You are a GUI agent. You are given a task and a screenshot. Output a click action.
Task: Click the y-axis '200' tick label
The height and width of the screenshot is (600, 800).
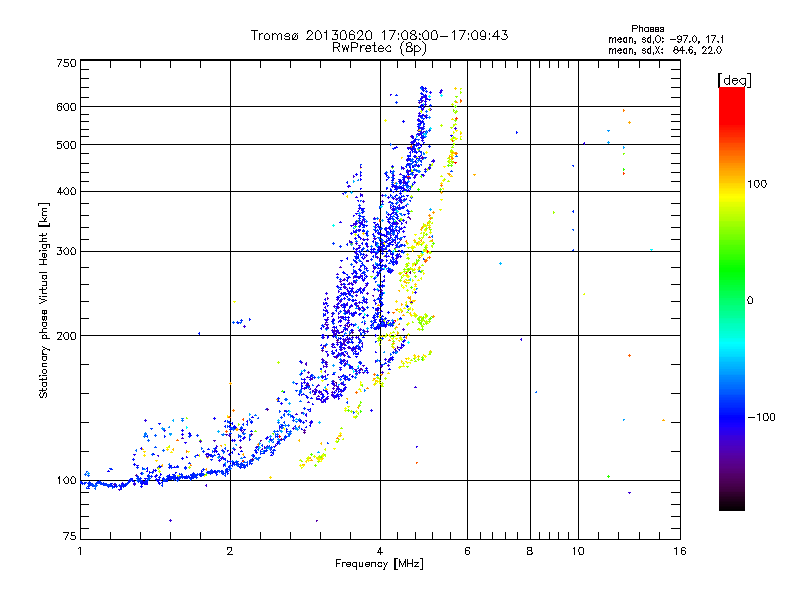pyautogui.click(x=67, y=336)
